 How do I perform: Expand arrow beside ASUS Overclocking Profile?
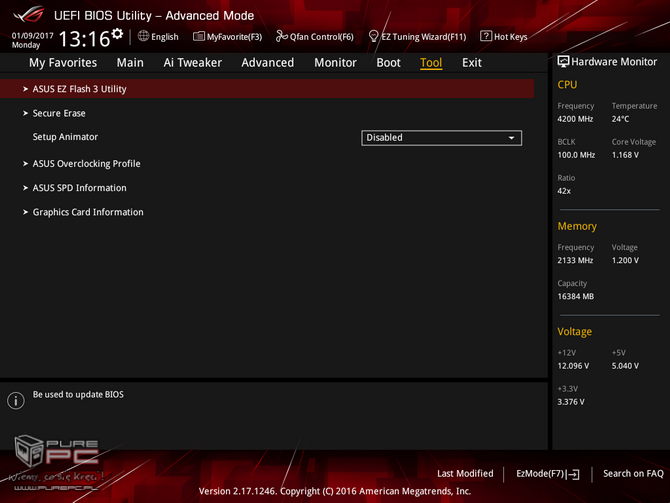pos(25,164)
